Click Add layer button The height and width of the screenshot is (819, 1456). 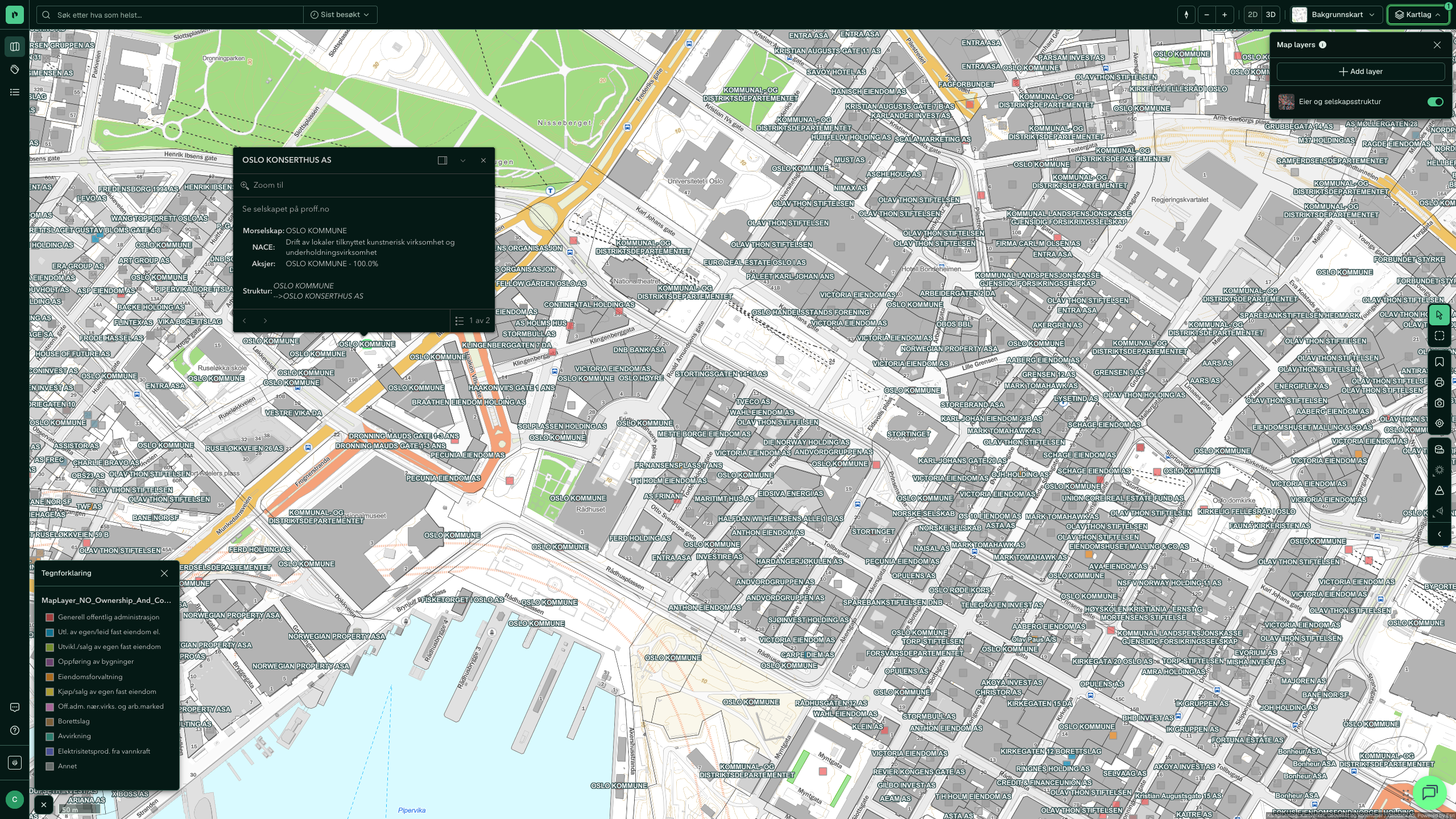1361,72
